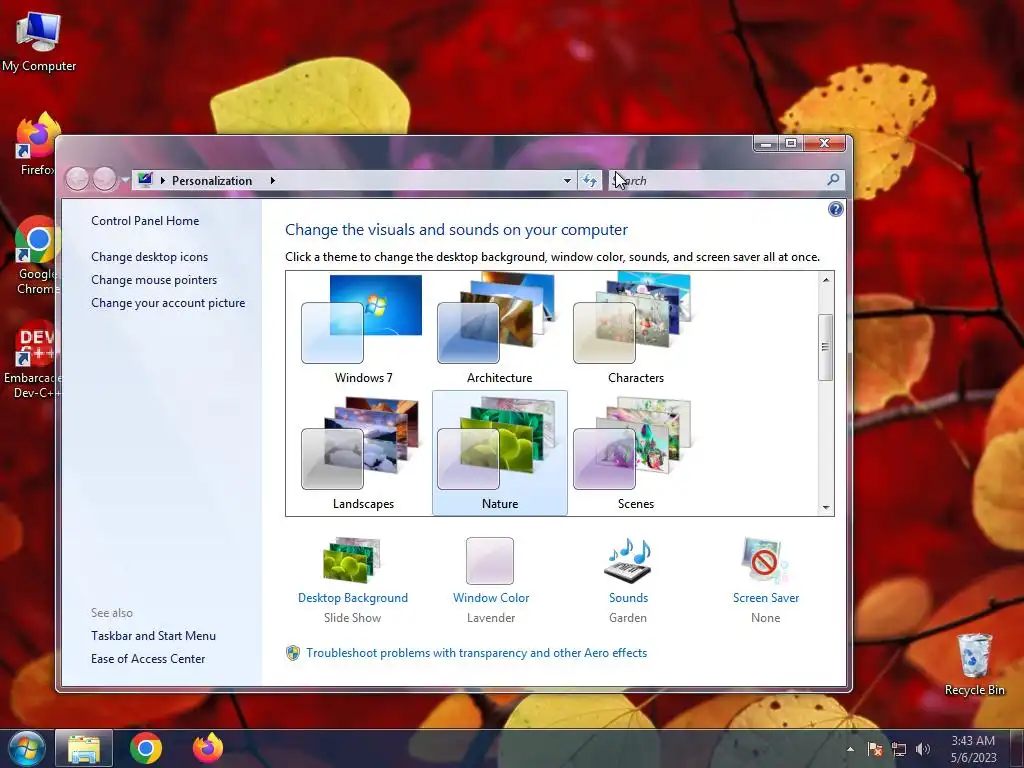Click Personalization in the address bar
Viewport: 1024px width, 768px height.
212,181
